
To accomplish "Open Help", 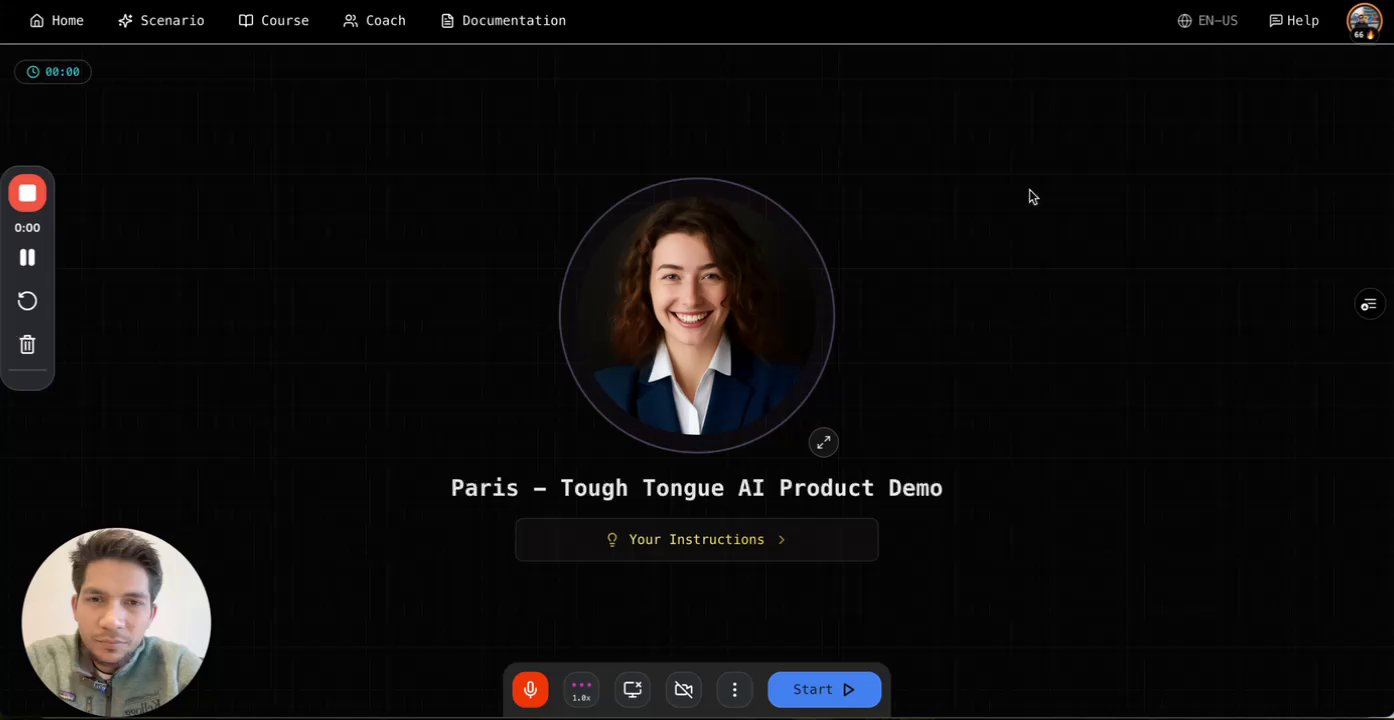I will pyautogui.click(x=1294, y=20).
